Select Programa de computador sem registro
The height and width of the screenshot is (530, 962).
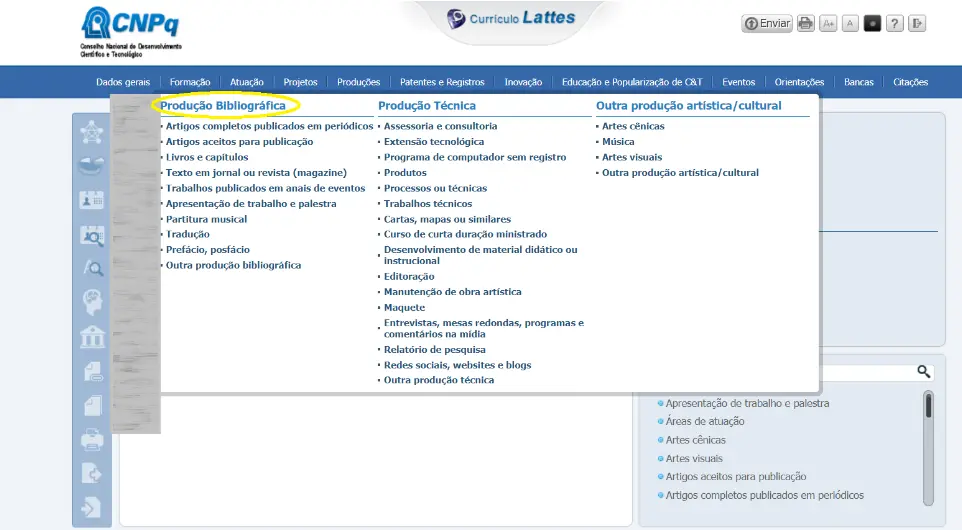tap(475, 157)
